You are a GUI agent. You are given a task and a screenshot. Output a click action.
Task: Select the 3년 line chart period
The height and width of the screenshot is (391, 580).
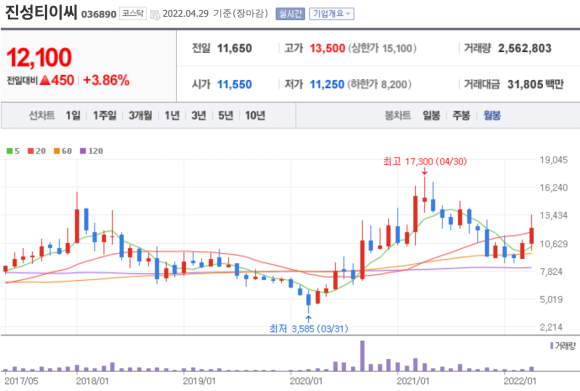[199, 116]
